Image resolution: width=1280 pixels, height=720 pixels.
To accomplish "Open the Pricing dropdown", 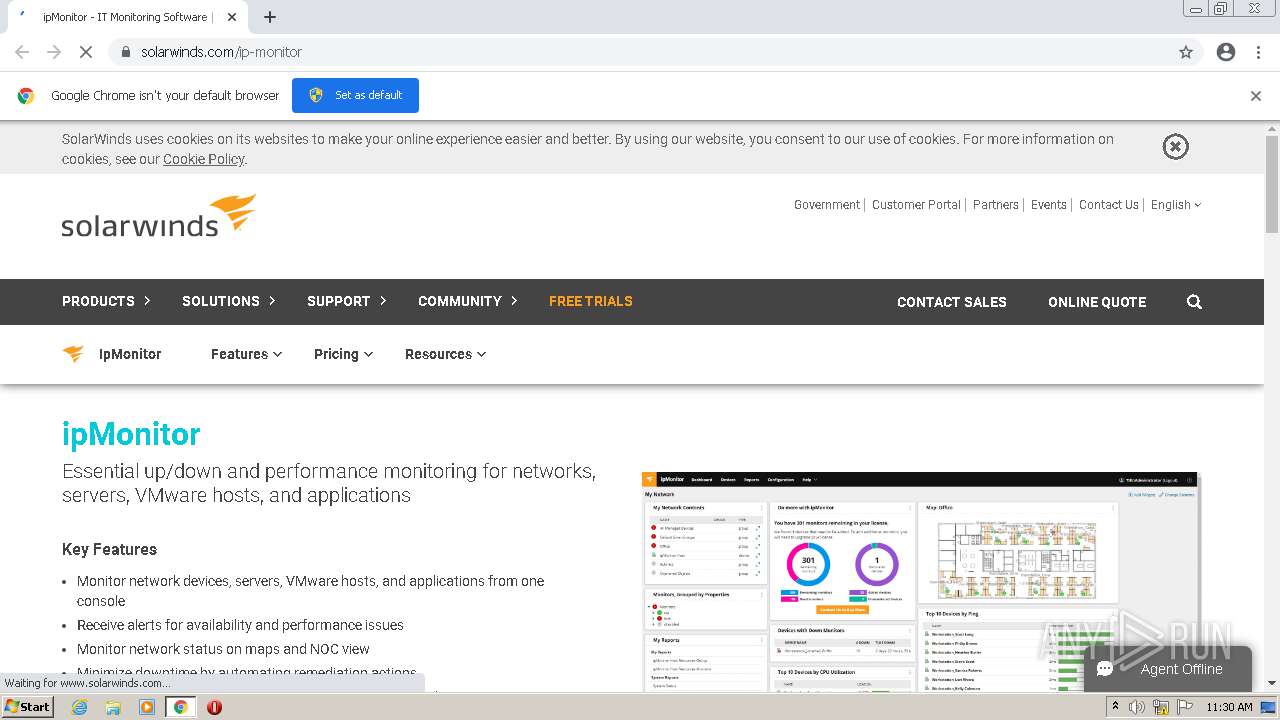I will click(343, 354).
